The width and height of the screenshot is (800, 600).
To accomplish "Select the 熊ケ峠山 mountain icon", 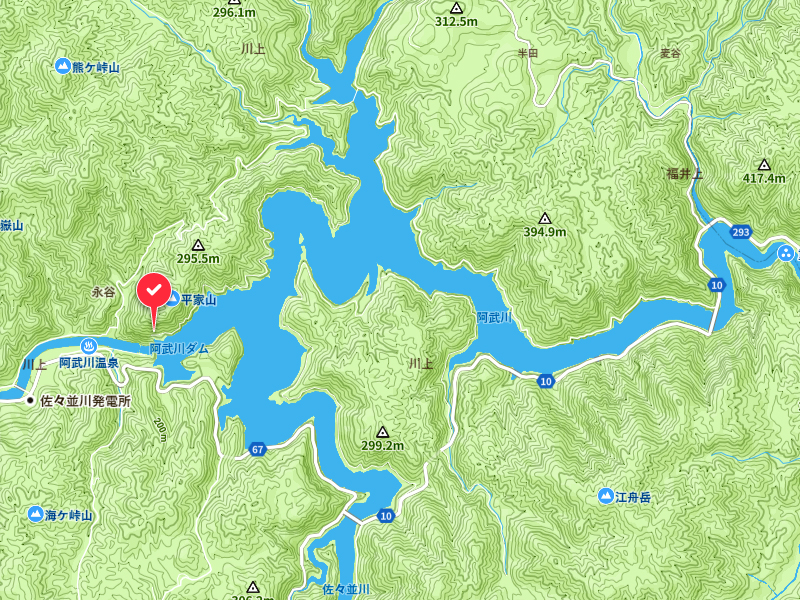I will pyautogui.click(x=63, y=66).
